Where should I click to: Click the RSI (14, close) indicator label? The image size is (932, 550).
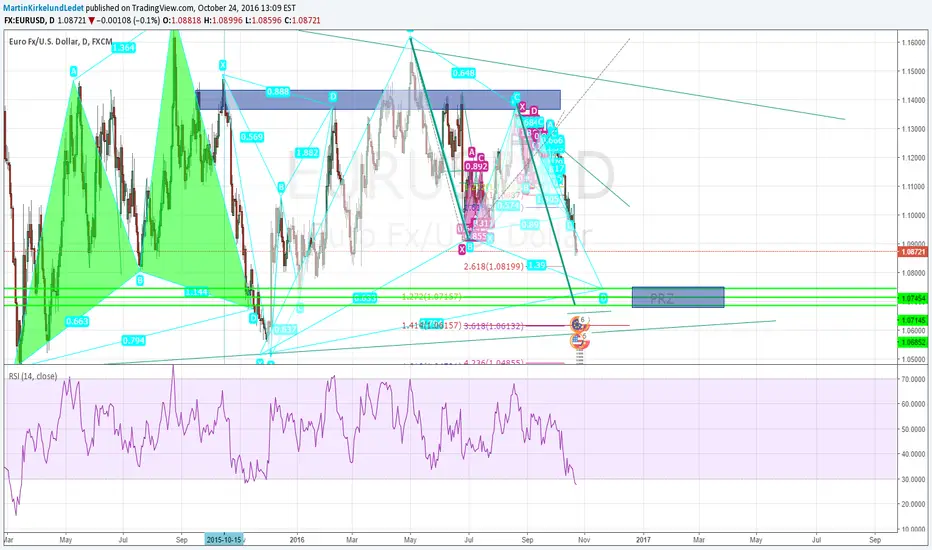click(33, 376)
